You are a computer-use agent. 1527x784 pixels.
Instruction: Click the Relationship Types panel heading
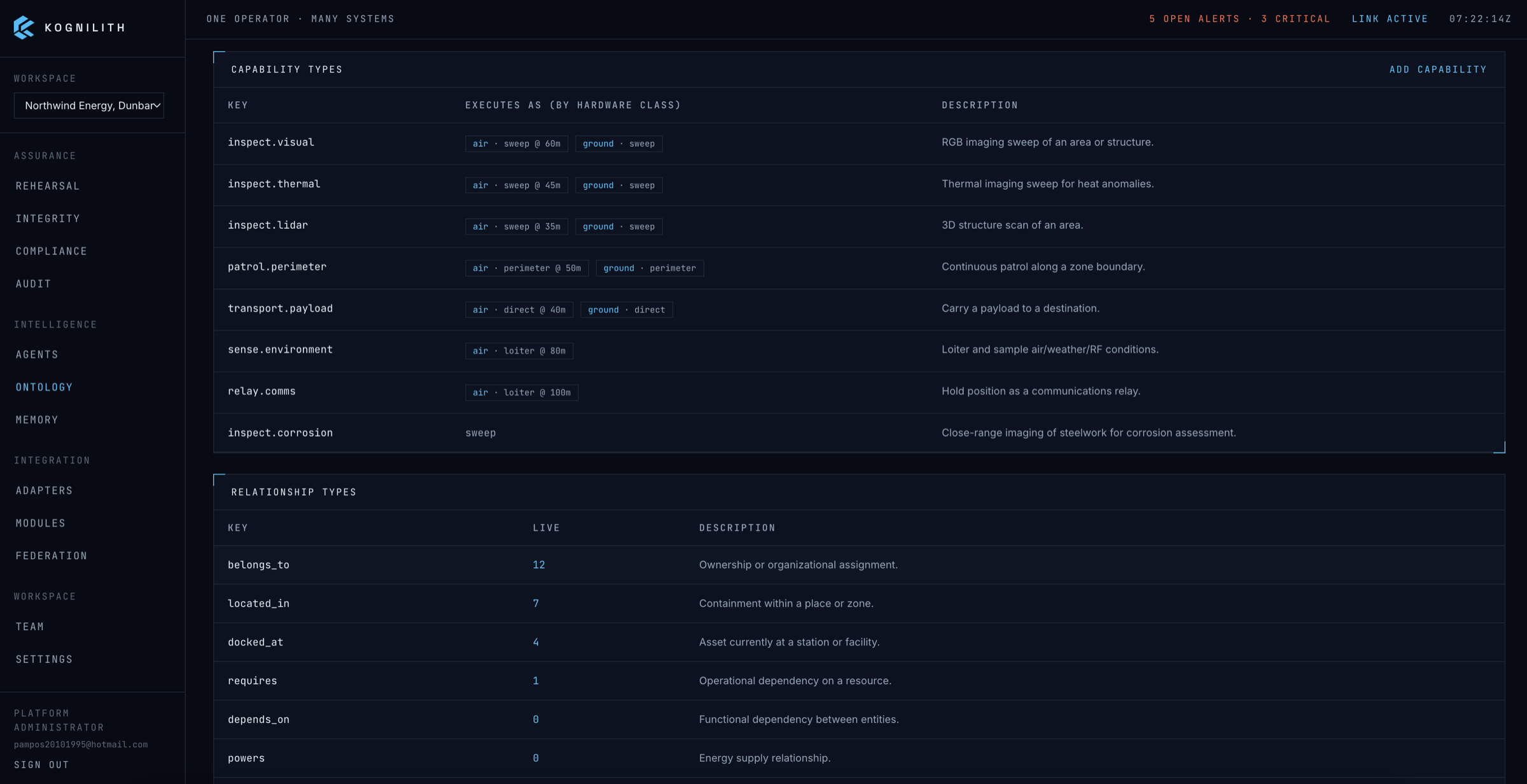293,492
